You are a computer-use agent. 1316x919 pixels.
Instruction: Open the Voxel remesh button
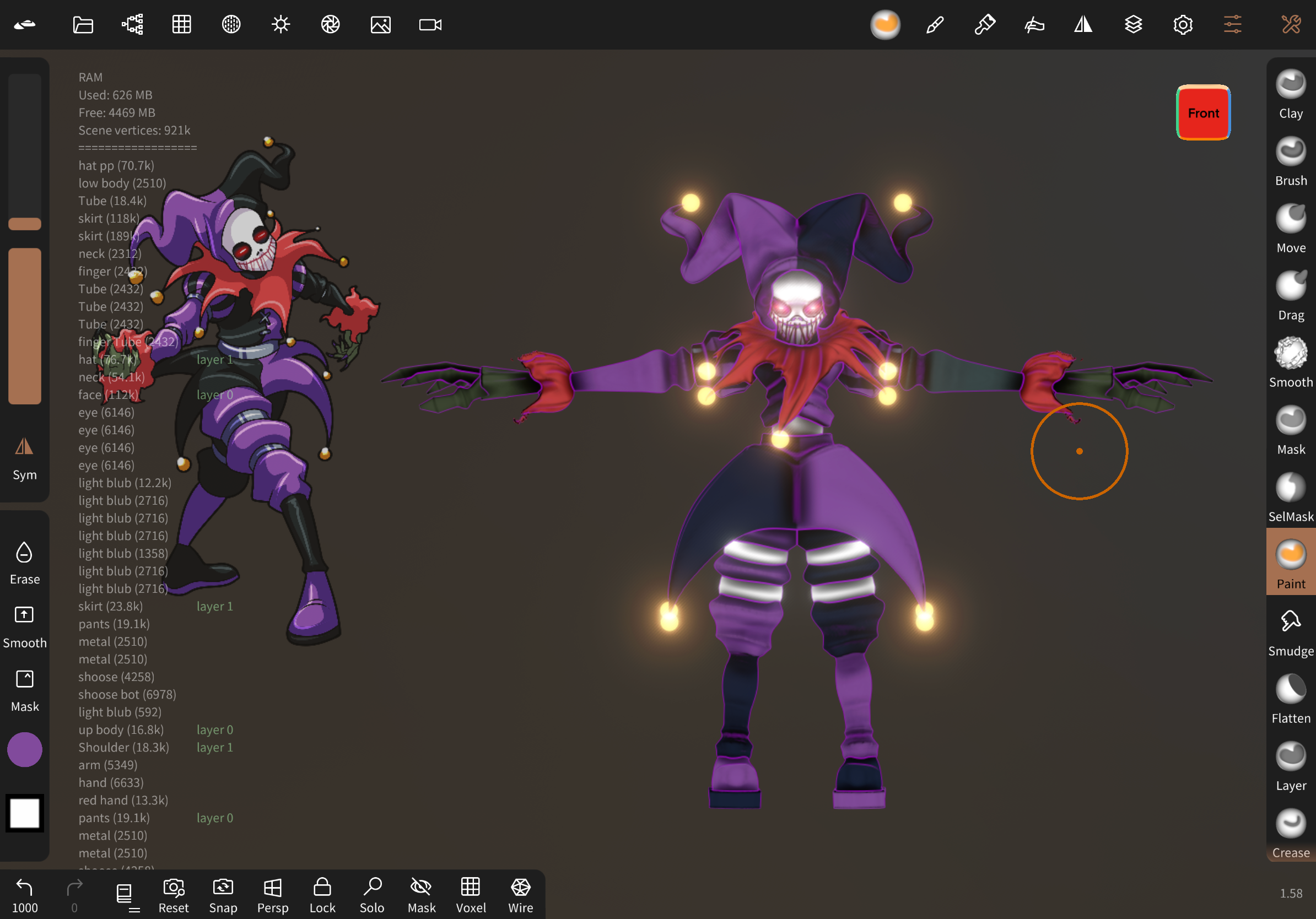tap(471, 895)
